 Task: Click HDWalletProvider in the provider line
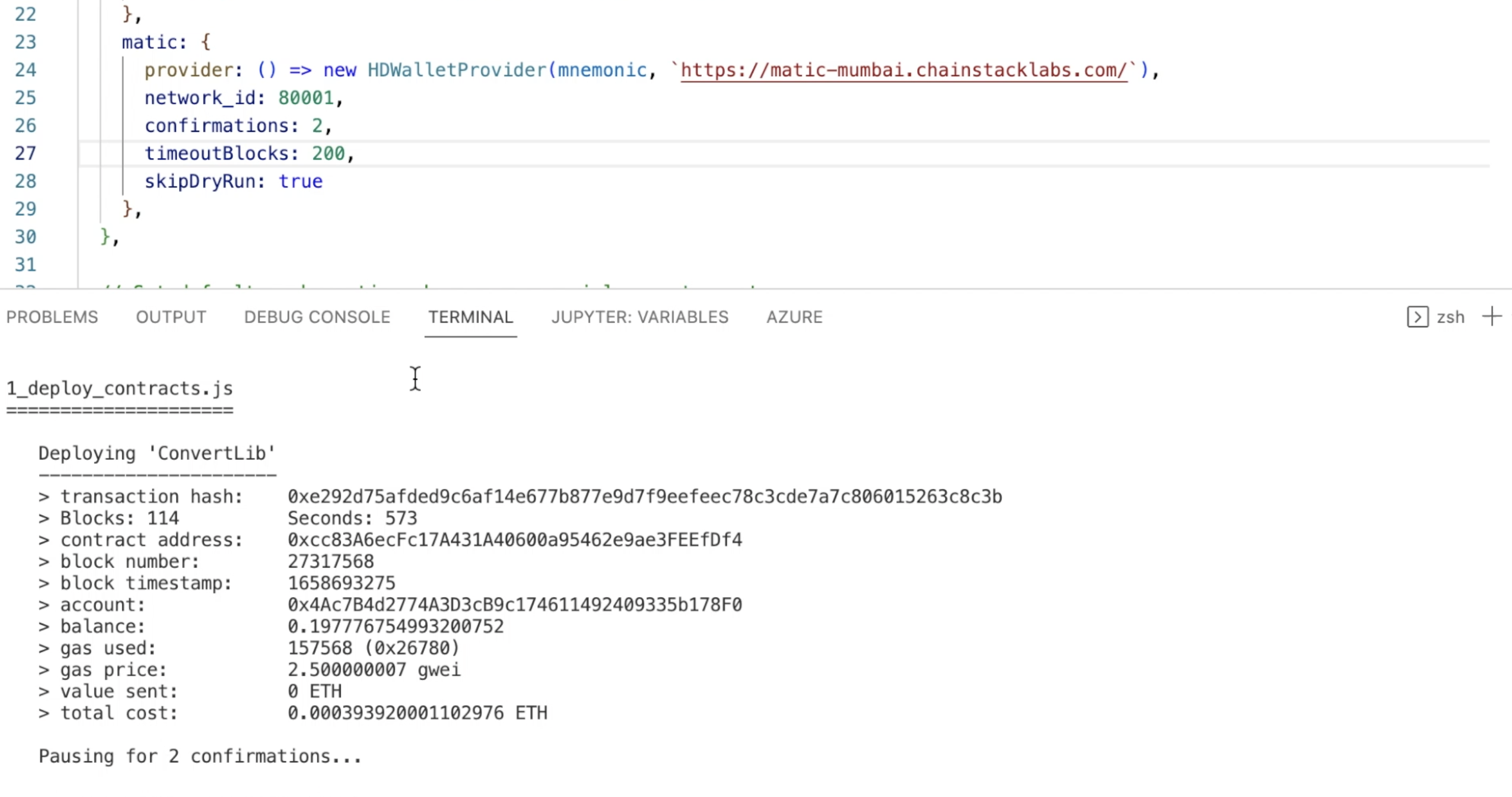(x=457, y=71)
